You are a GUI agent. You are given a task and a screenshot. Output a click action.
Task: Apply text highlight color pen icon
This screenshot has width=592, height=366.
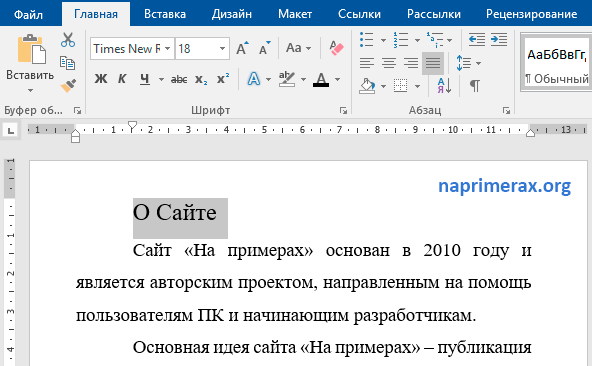point(287,79)
